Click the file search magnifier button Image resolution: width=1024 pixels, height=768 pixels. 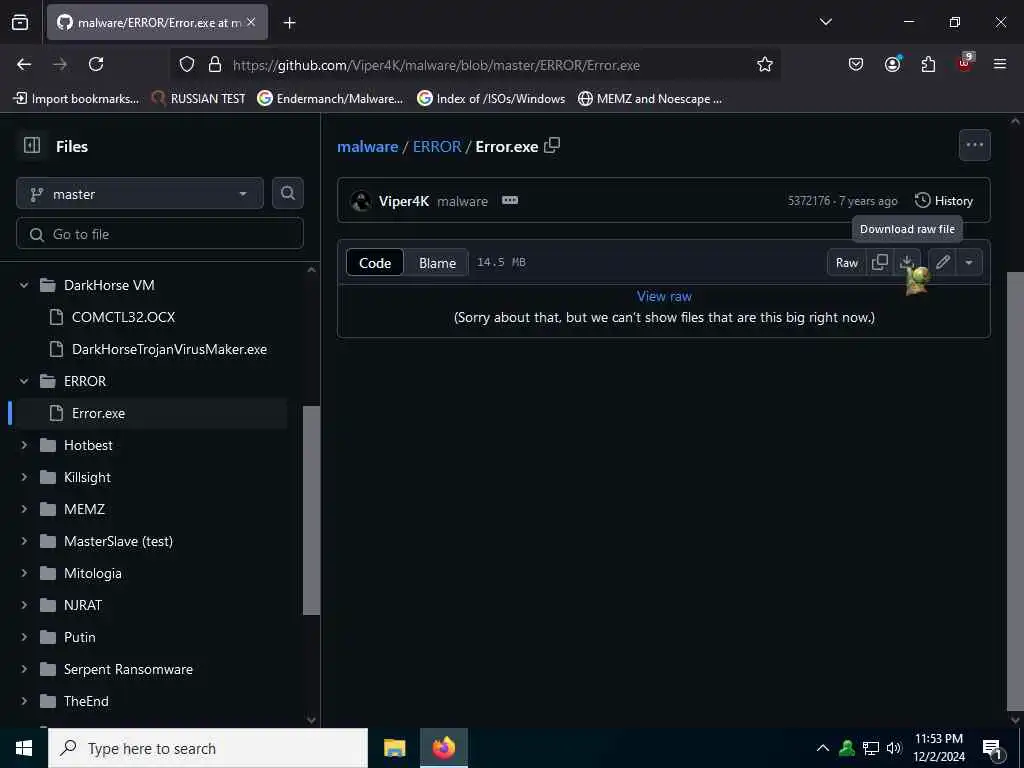coord(287,193)
